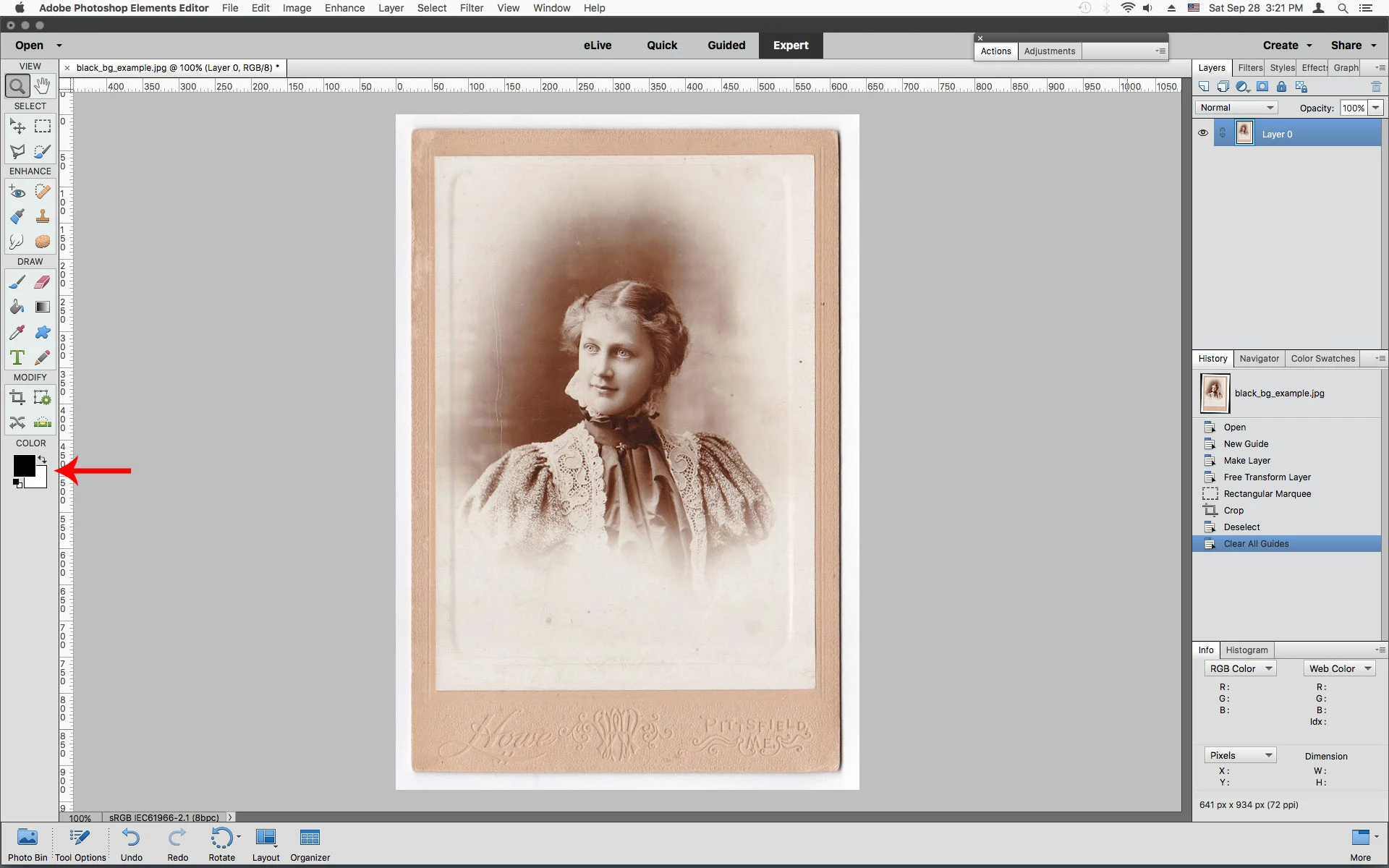This screenshot has width=1389, height=868.
Task: Select the Type tool
Action: (17, 357)
